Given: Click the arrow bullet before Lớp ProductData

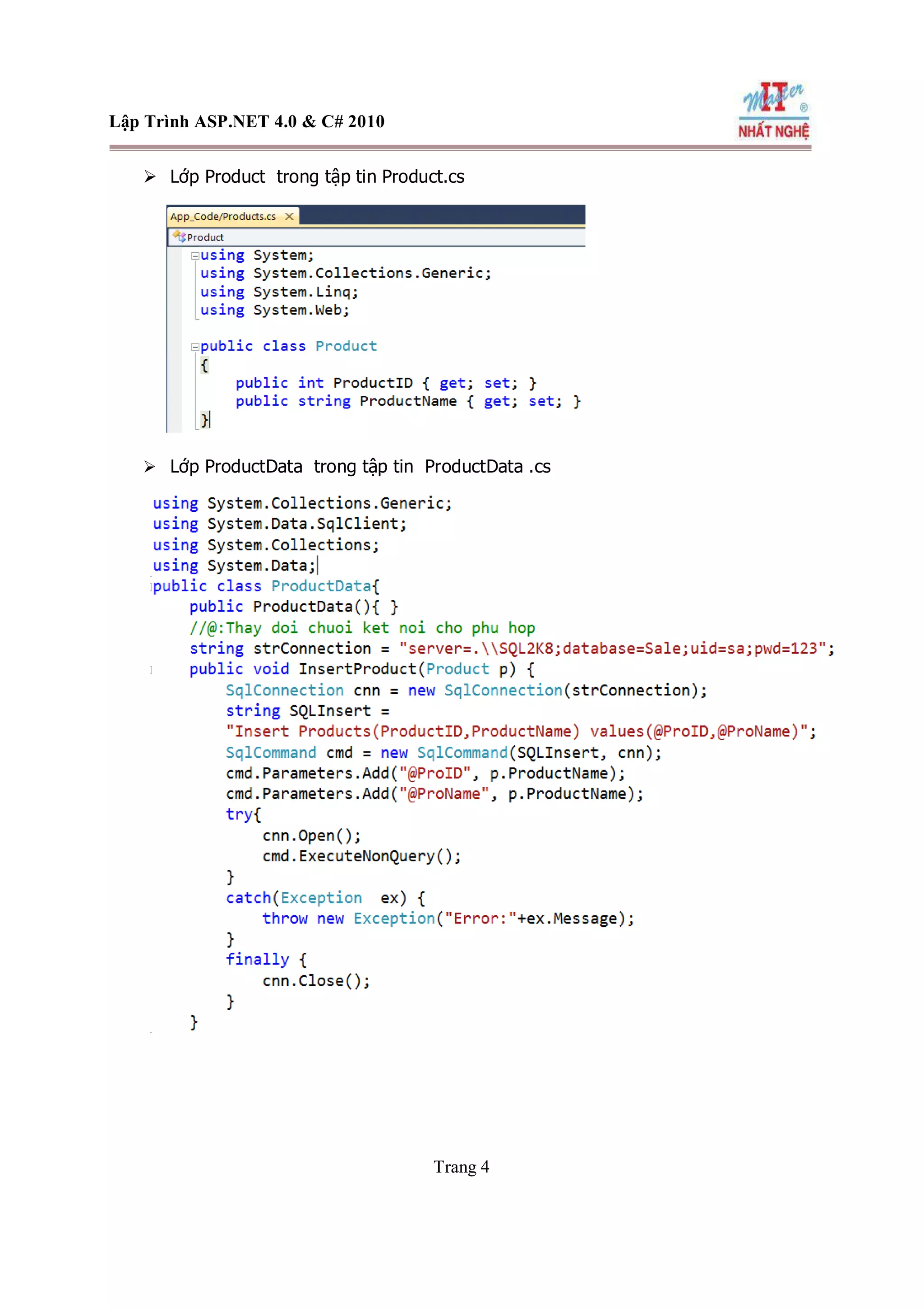Looking at the screenshot, I should point(150,467).
